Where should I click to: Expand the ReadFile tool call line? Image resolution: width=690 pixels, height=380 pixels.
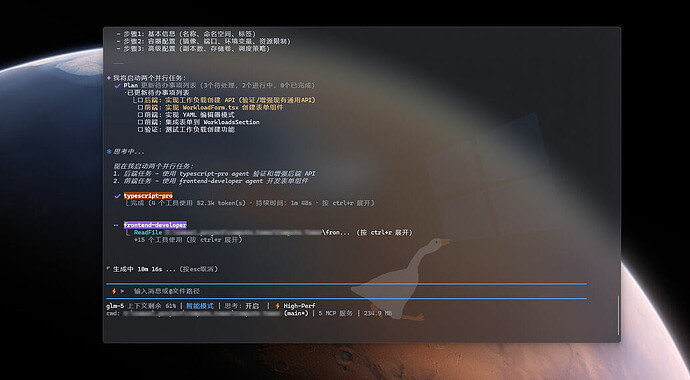coord(273,233)
